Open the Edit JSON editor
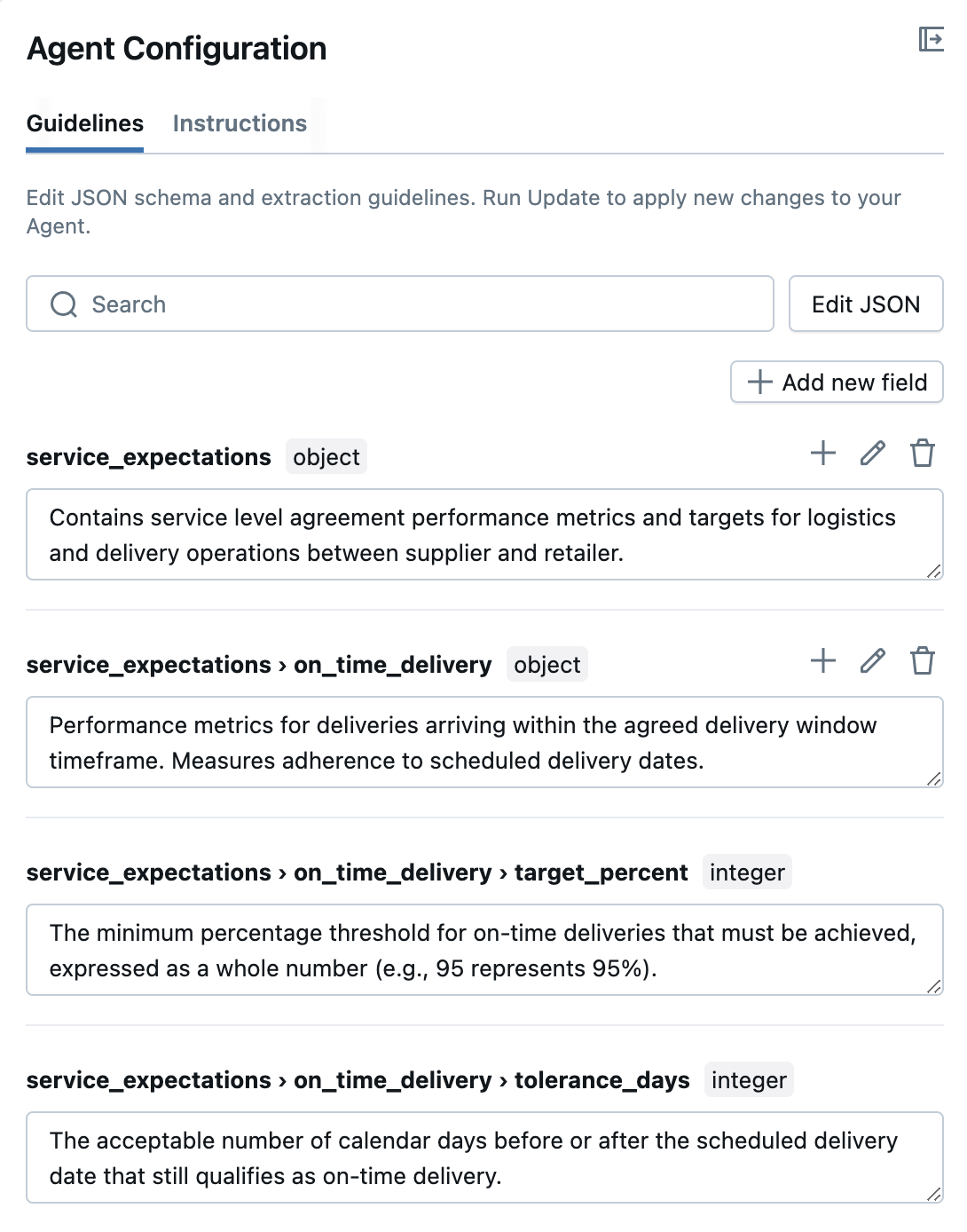Image resolution: width=967 pixels, height=1232 pixels. coord(865,304)
